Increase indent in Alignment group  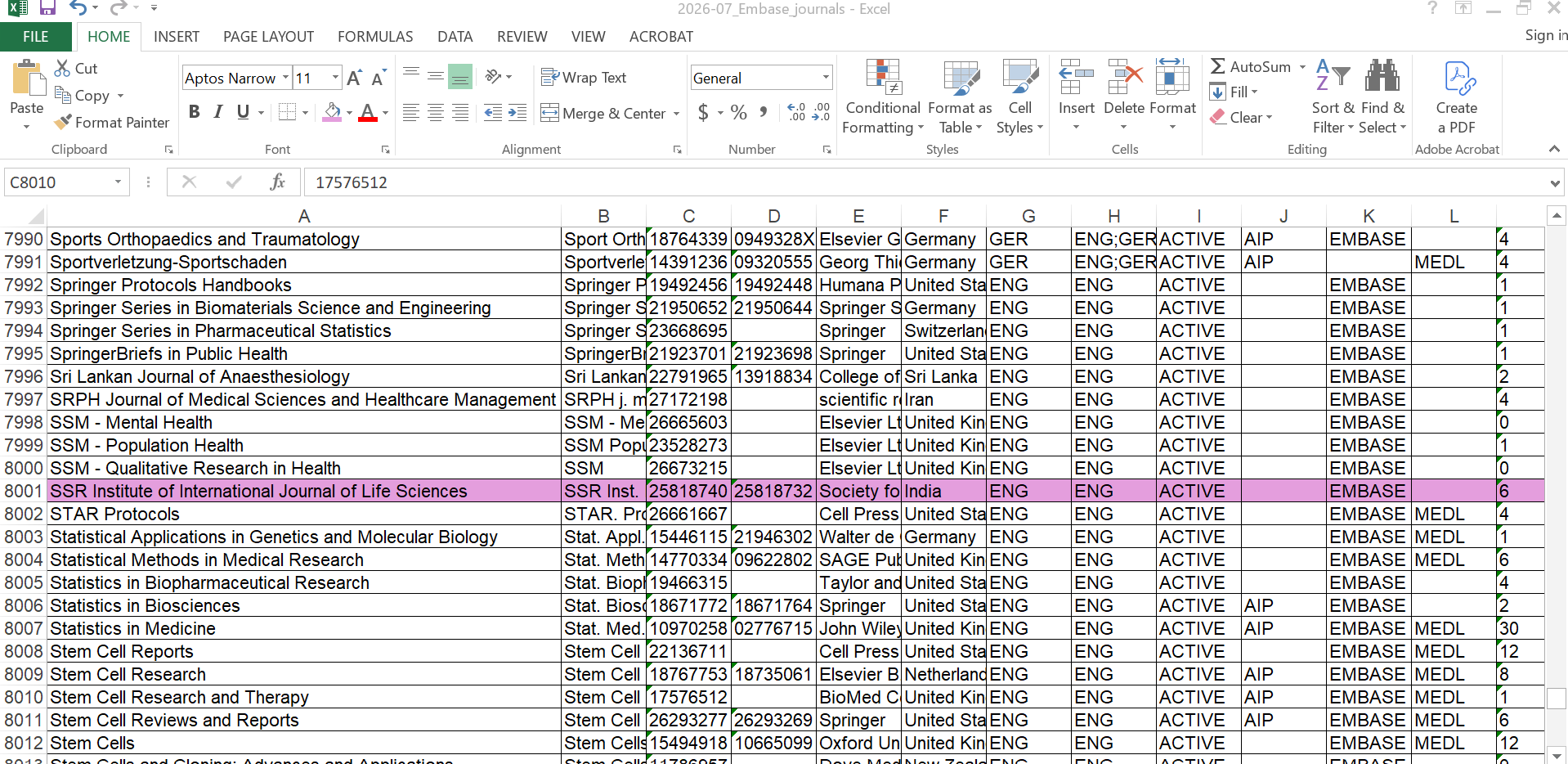click(x=517, y=113)
